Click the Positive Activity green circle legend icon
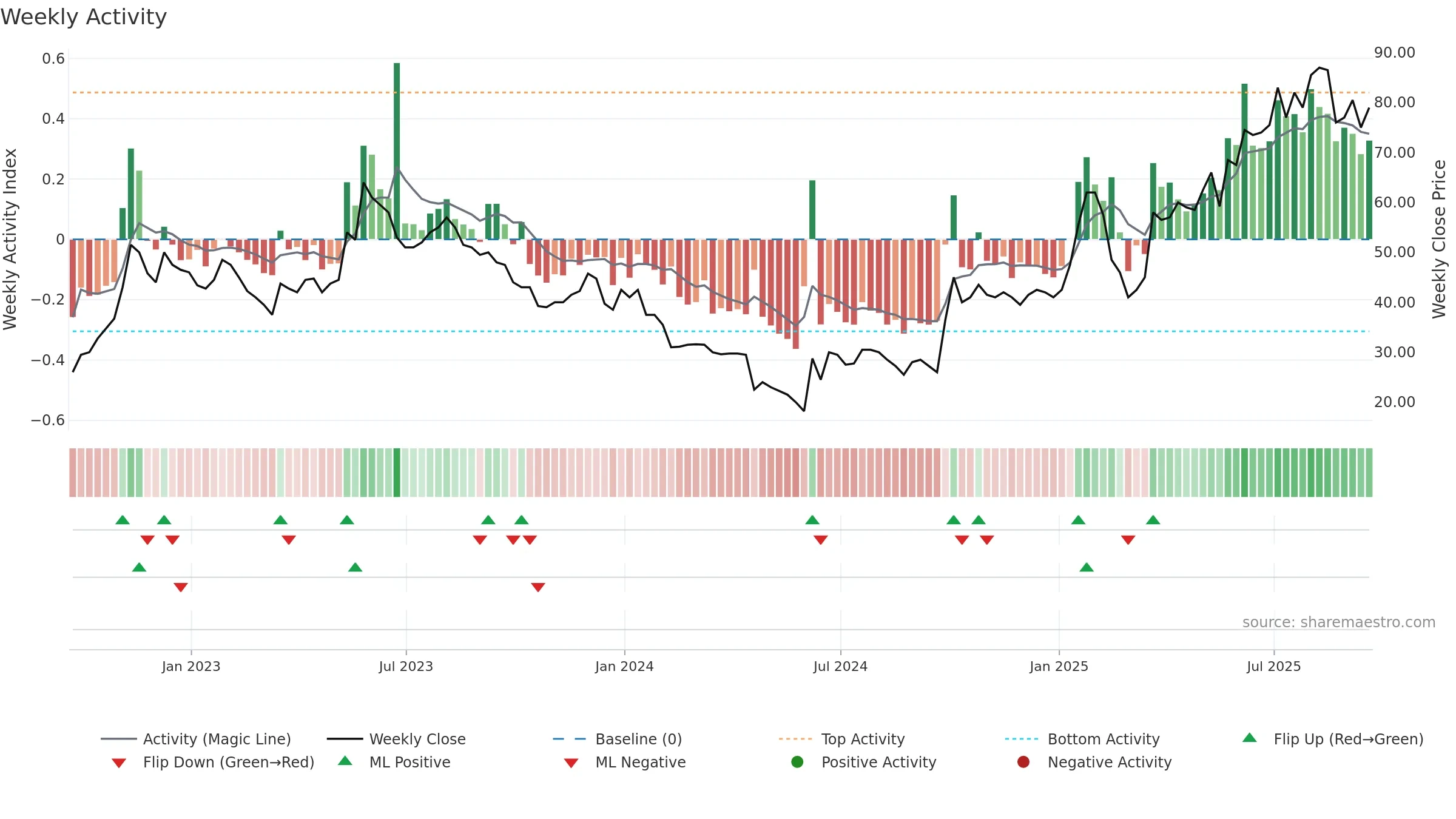 (798, 762)
